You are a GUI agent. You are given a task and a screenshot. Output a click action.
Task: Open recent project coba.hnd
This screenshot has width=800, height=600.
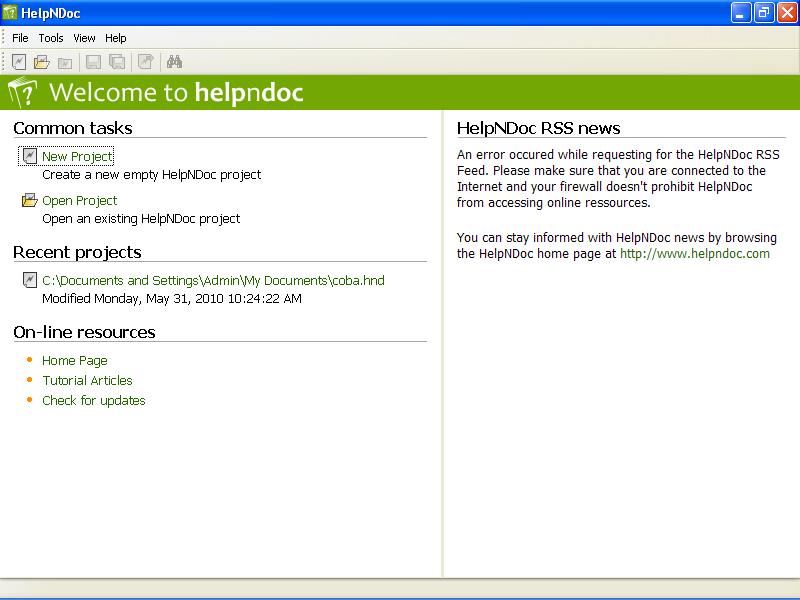point(213,280)
